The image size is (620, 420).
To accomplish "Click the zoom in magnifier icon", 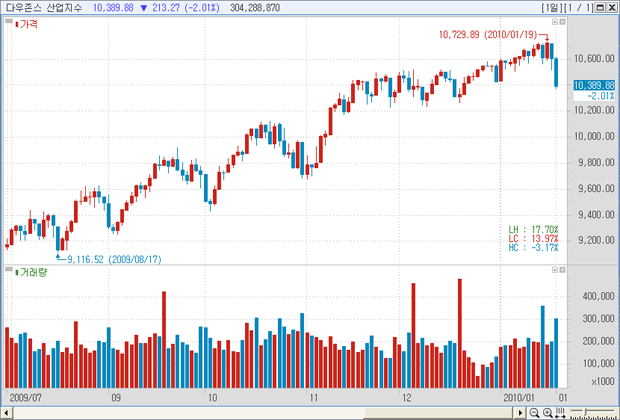I will click(x=547, y=412).
